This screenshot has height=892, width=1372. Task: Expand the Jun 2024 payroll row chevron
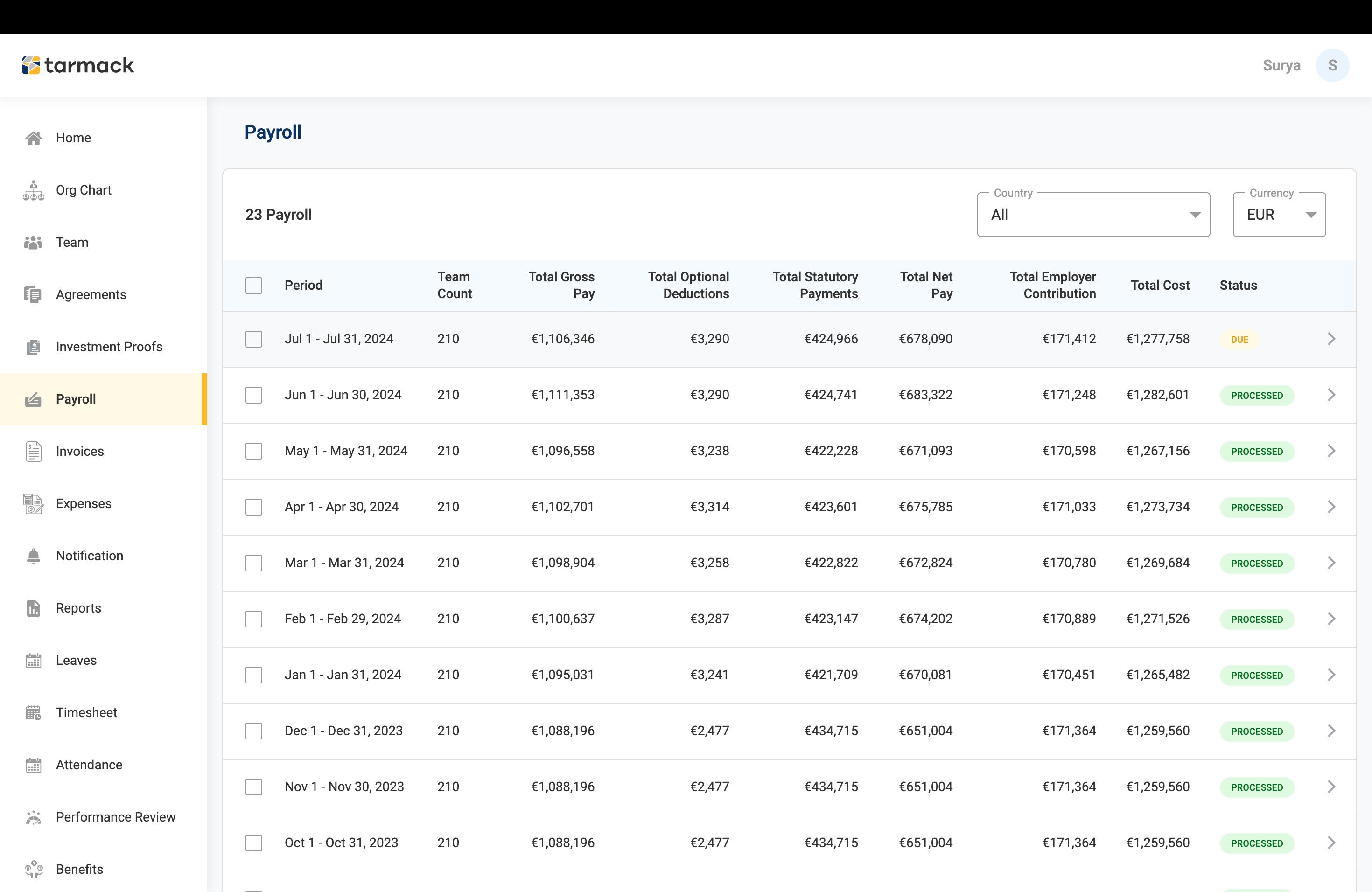click(1331, 395)
